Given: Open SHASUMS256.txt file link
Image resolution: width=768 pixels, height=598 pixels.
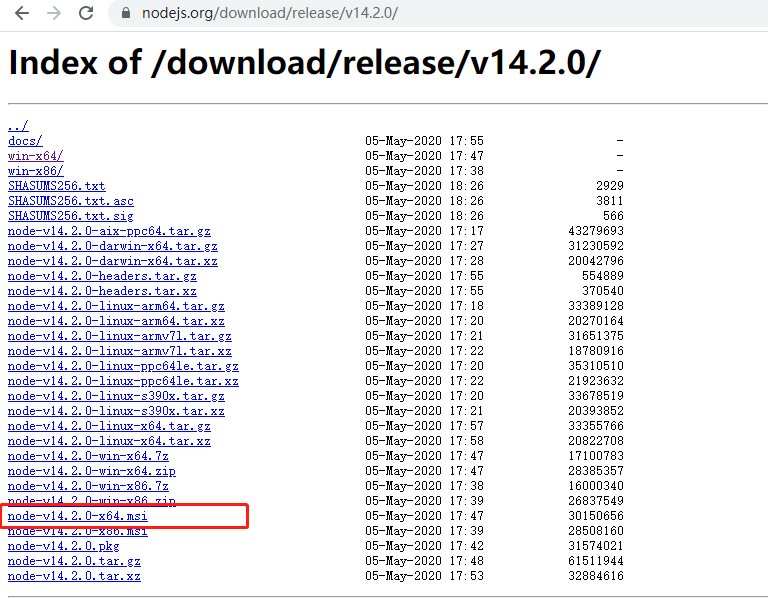Looking at the screenshot, I should pyautogui.click(x=57, y=186).
